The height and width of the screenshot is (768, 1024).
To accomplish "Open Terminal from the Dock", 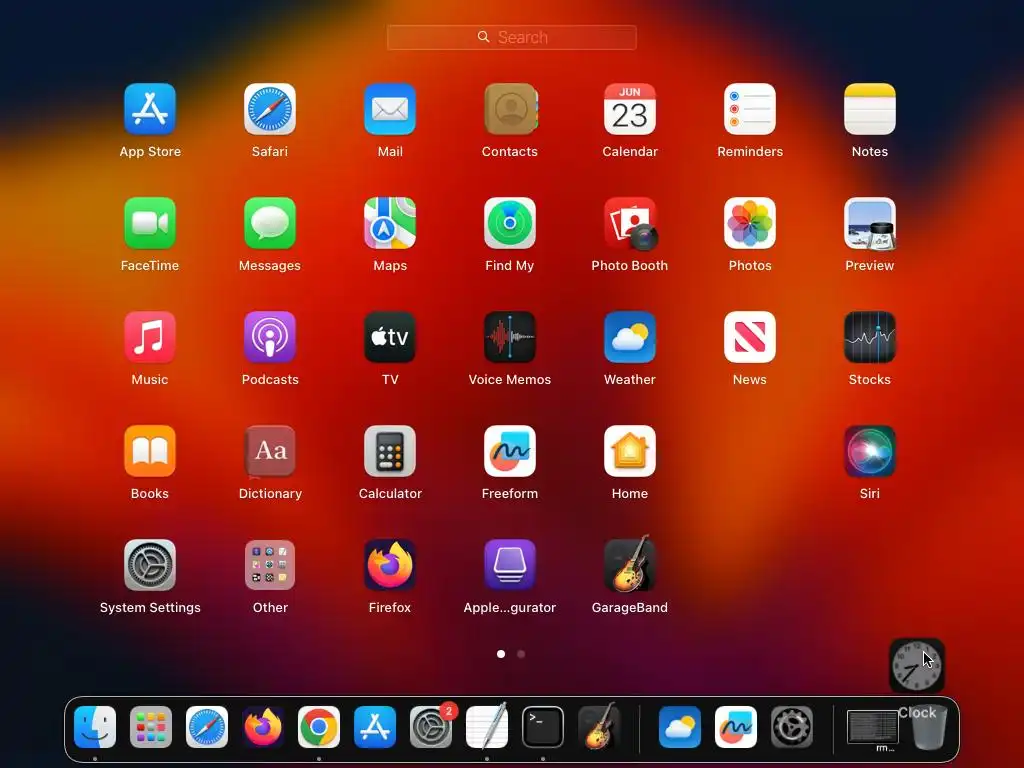I will 543,727.
